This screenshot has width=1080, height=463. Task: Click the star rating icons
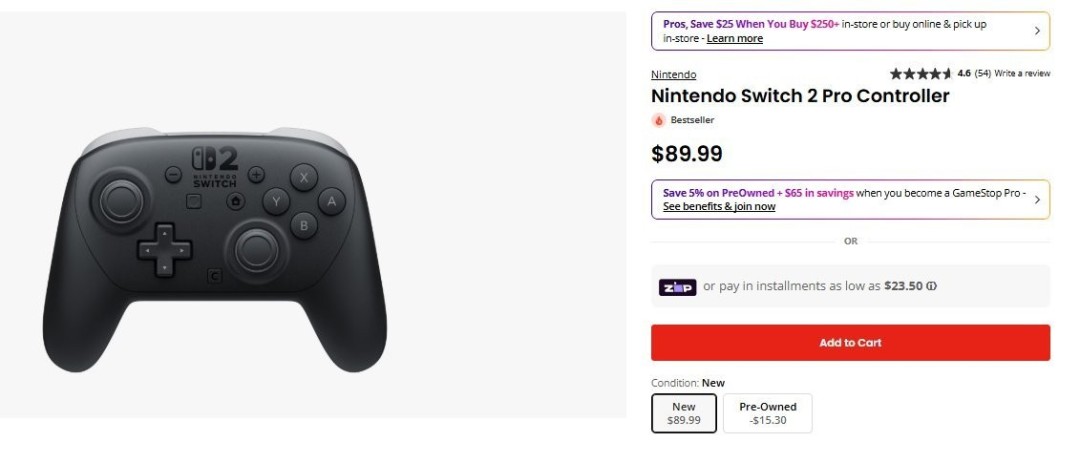920,73
